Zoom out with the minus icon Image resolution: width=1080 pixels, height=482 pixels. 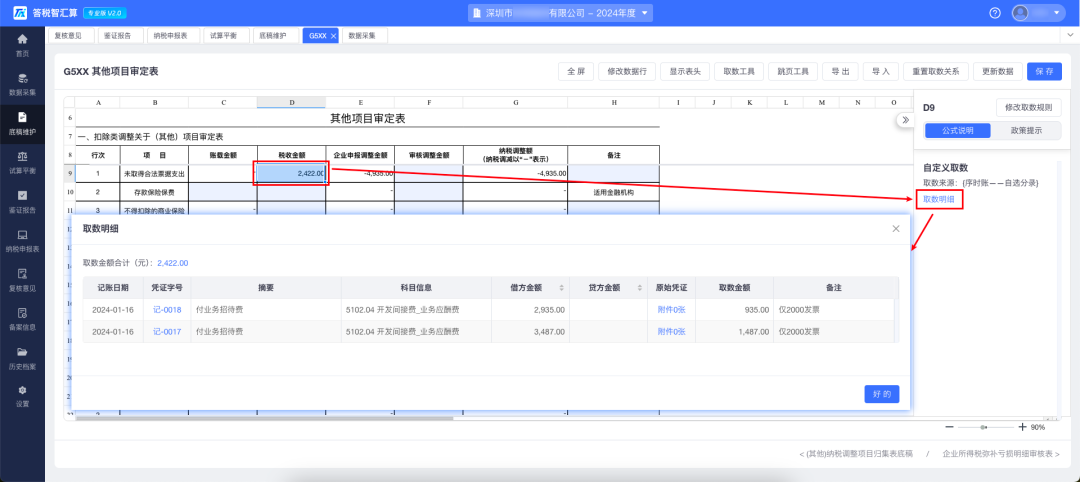949,427
